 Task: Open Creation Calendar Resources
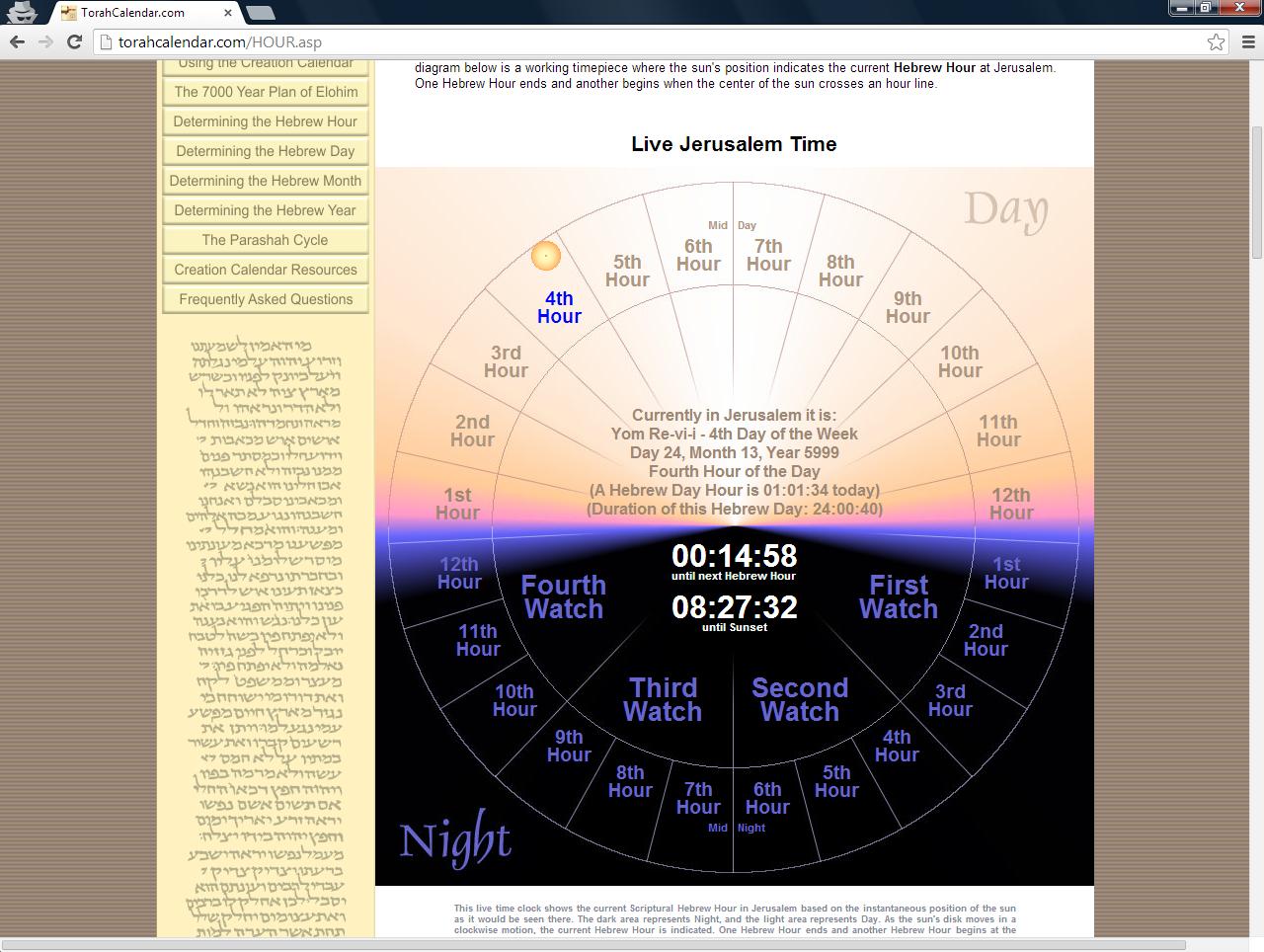(266, 270)
